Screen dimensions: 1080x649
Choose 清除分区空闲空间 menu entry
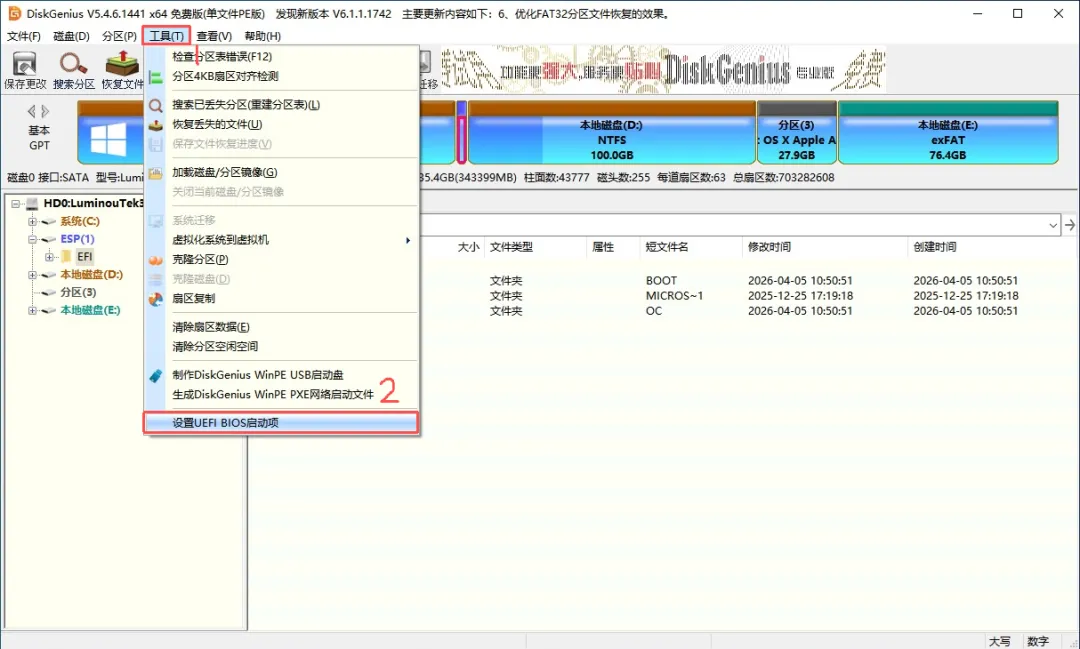pyautogui.click(x=282, y=346)
